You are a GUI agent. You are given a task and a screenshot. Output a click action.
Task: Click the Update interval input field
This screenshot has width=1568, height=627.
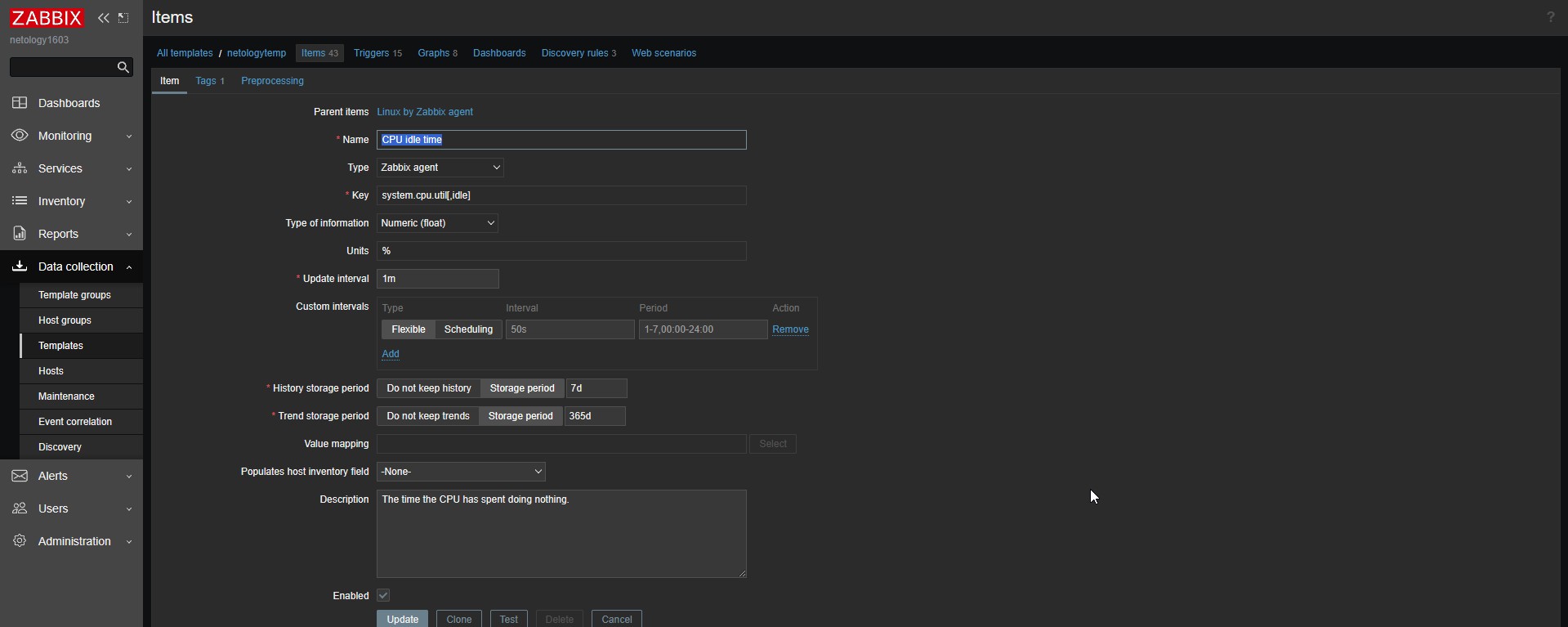point(438,279)
